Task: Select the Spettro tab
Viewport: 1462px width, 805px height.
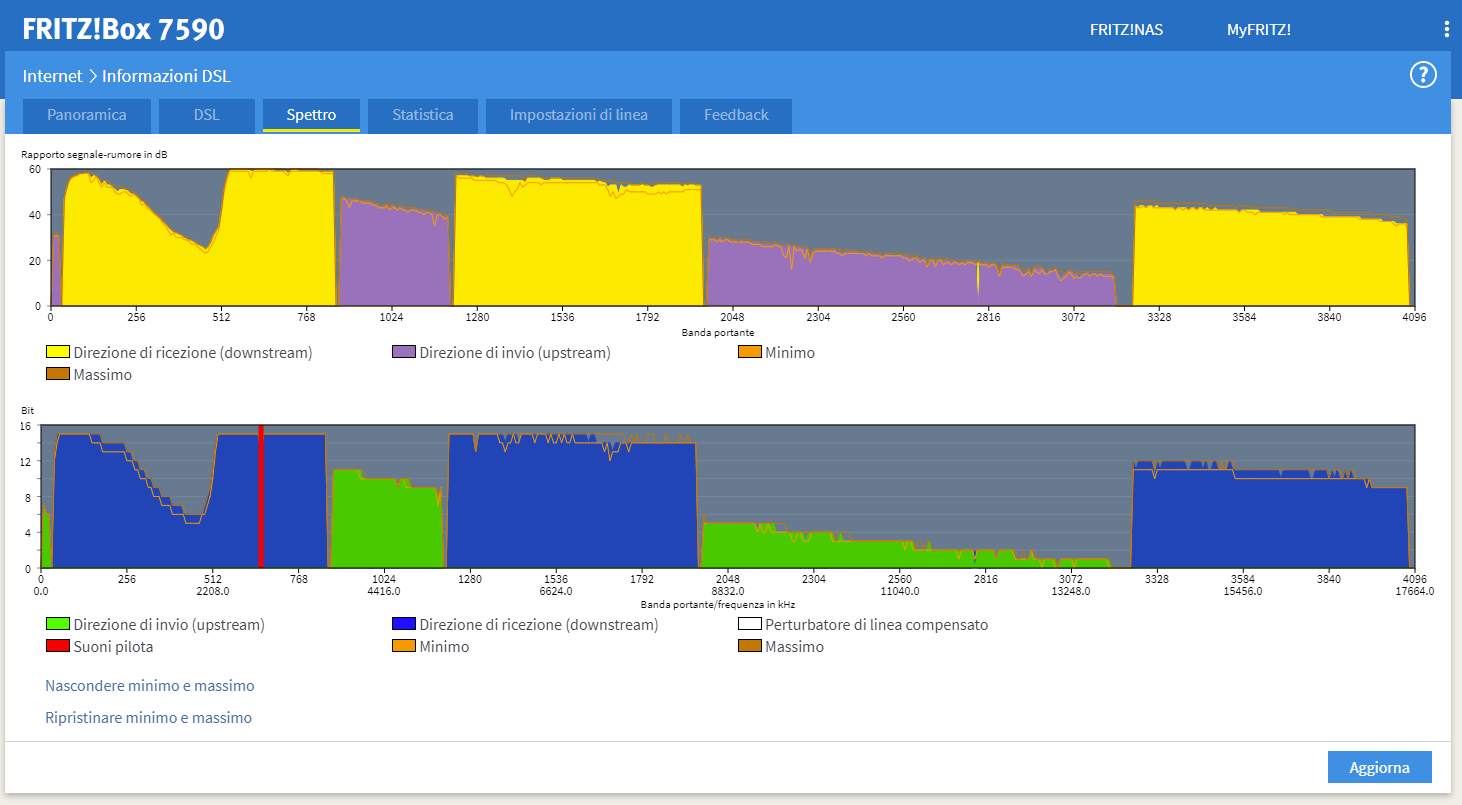Action: coord(311,115)
